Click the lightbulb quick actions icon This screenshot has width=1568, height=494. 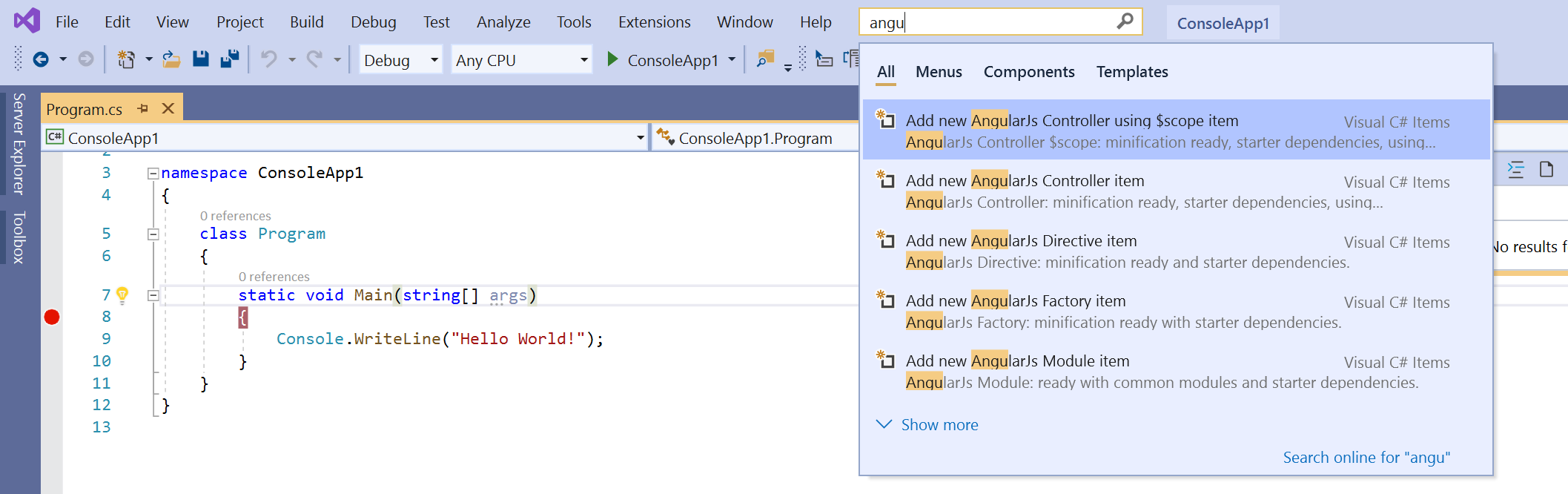click(122, 294)
